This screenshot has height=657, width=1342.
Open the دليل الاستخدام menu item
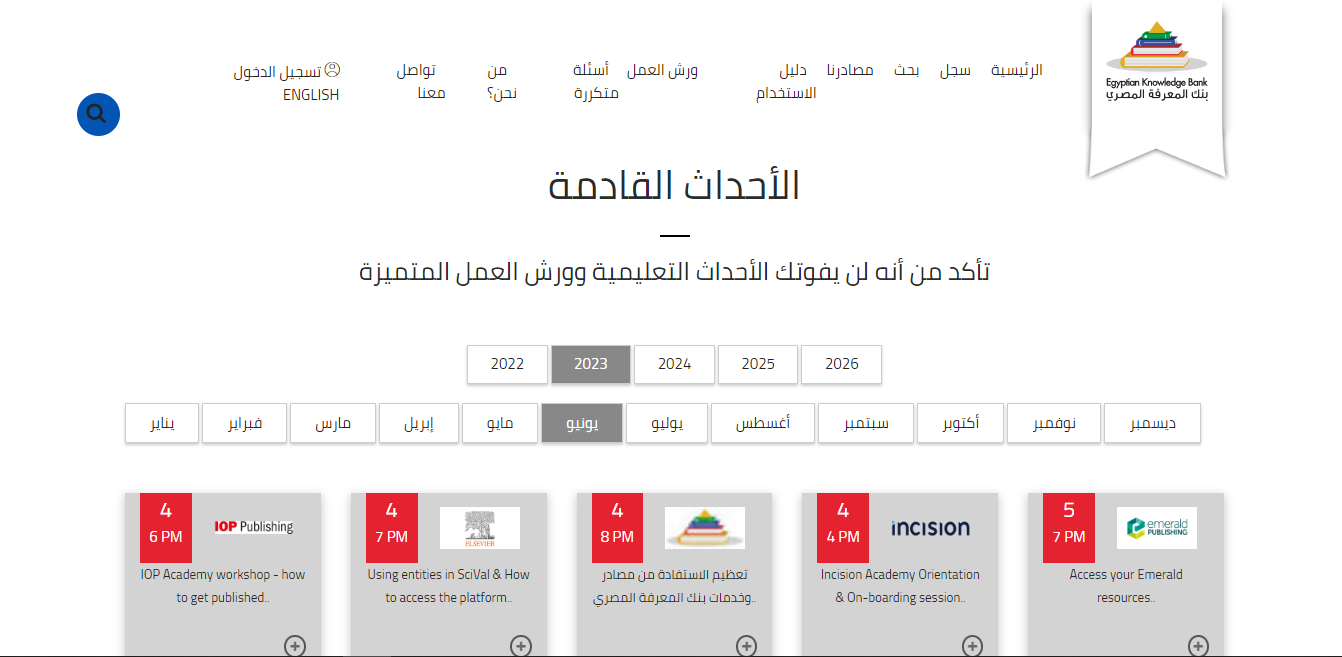click(x=786, y=82)
